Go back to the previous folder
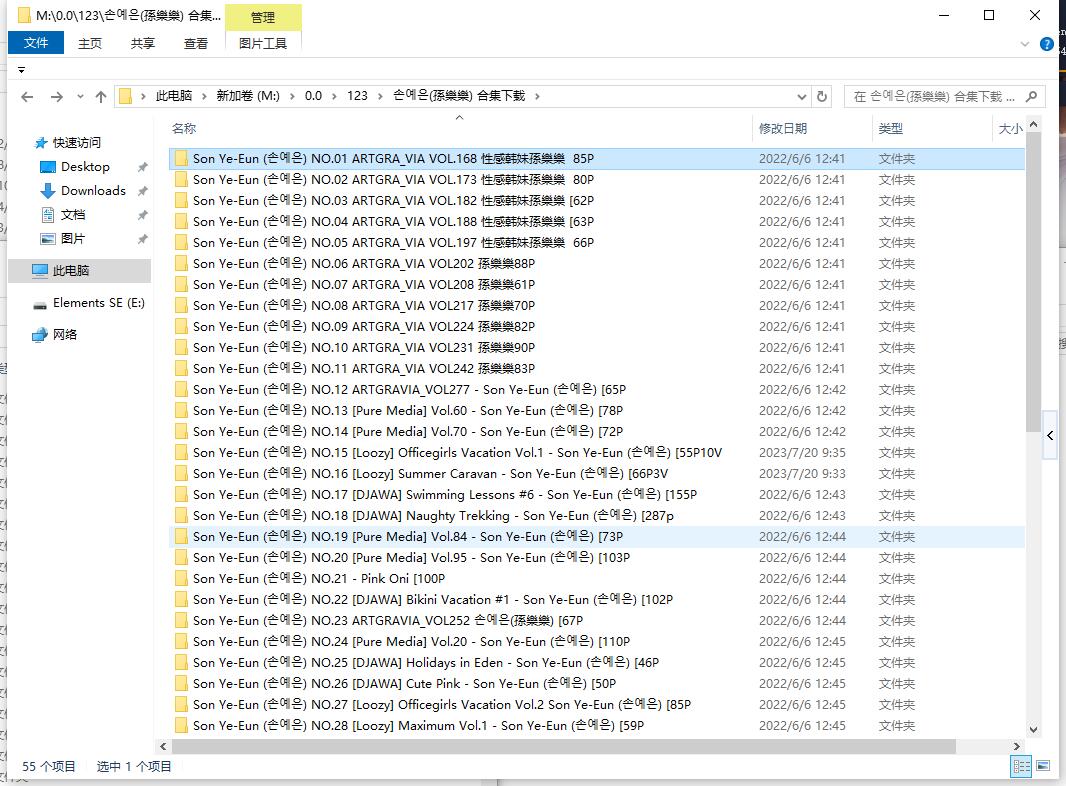 [27, 97]
